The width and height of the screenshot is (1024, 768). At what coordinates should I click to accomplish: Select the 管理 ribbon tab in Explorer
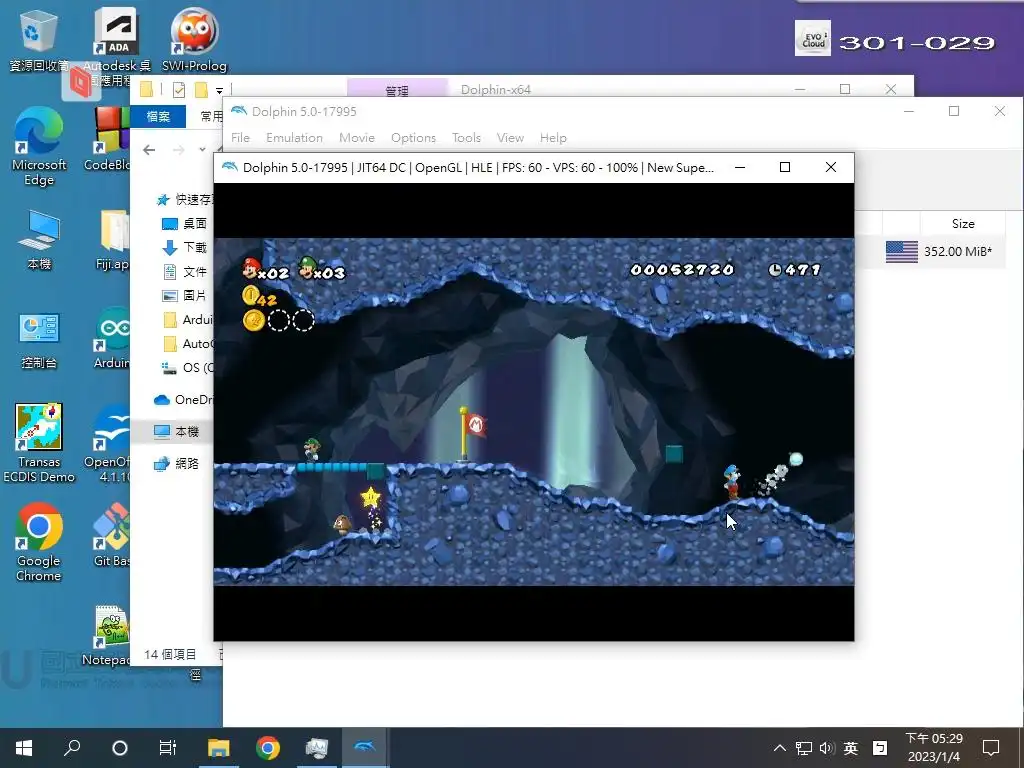click(397, 90)
